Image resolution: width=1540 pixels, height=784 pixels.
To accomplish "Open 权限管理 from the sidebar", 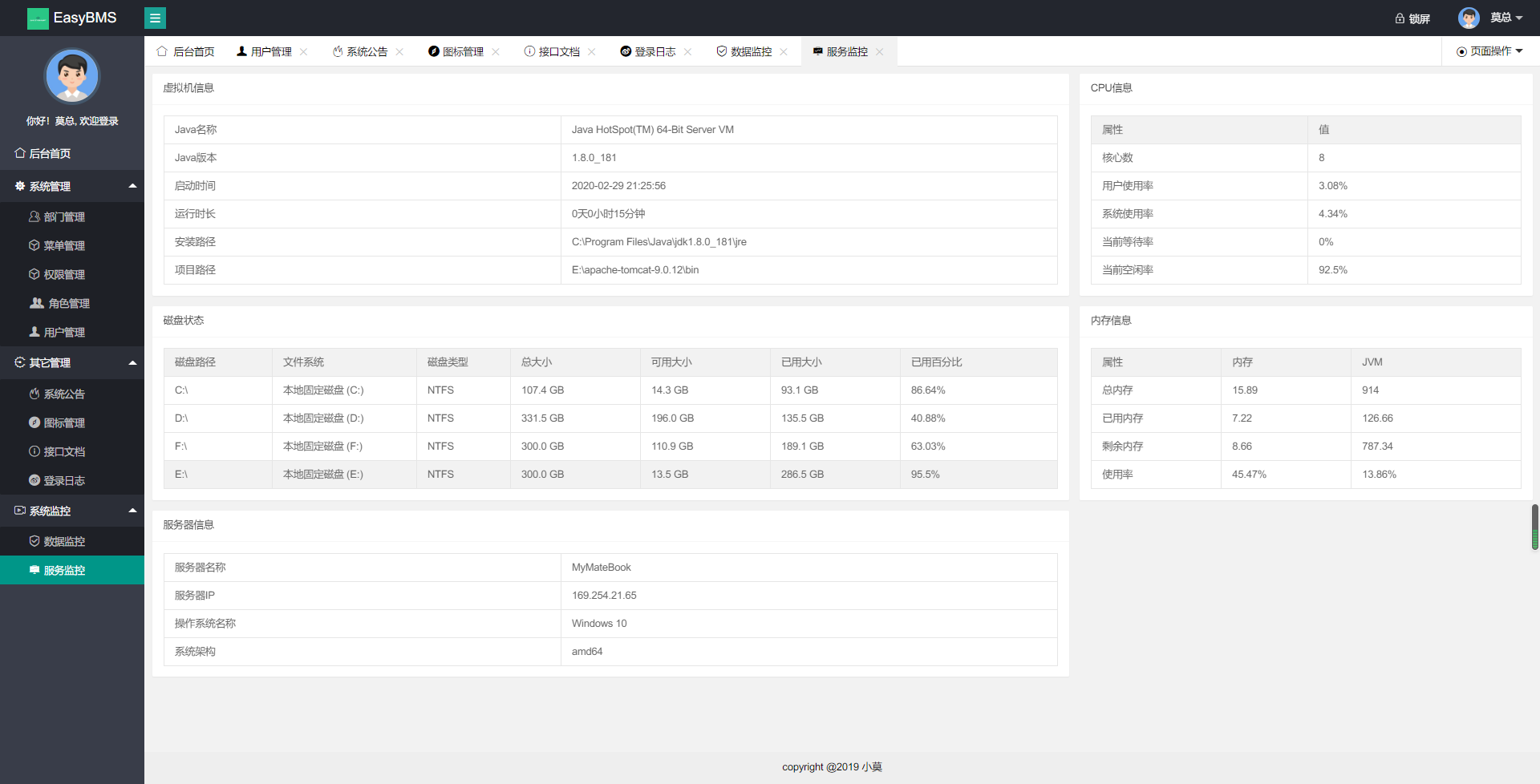I will point(72,274).
